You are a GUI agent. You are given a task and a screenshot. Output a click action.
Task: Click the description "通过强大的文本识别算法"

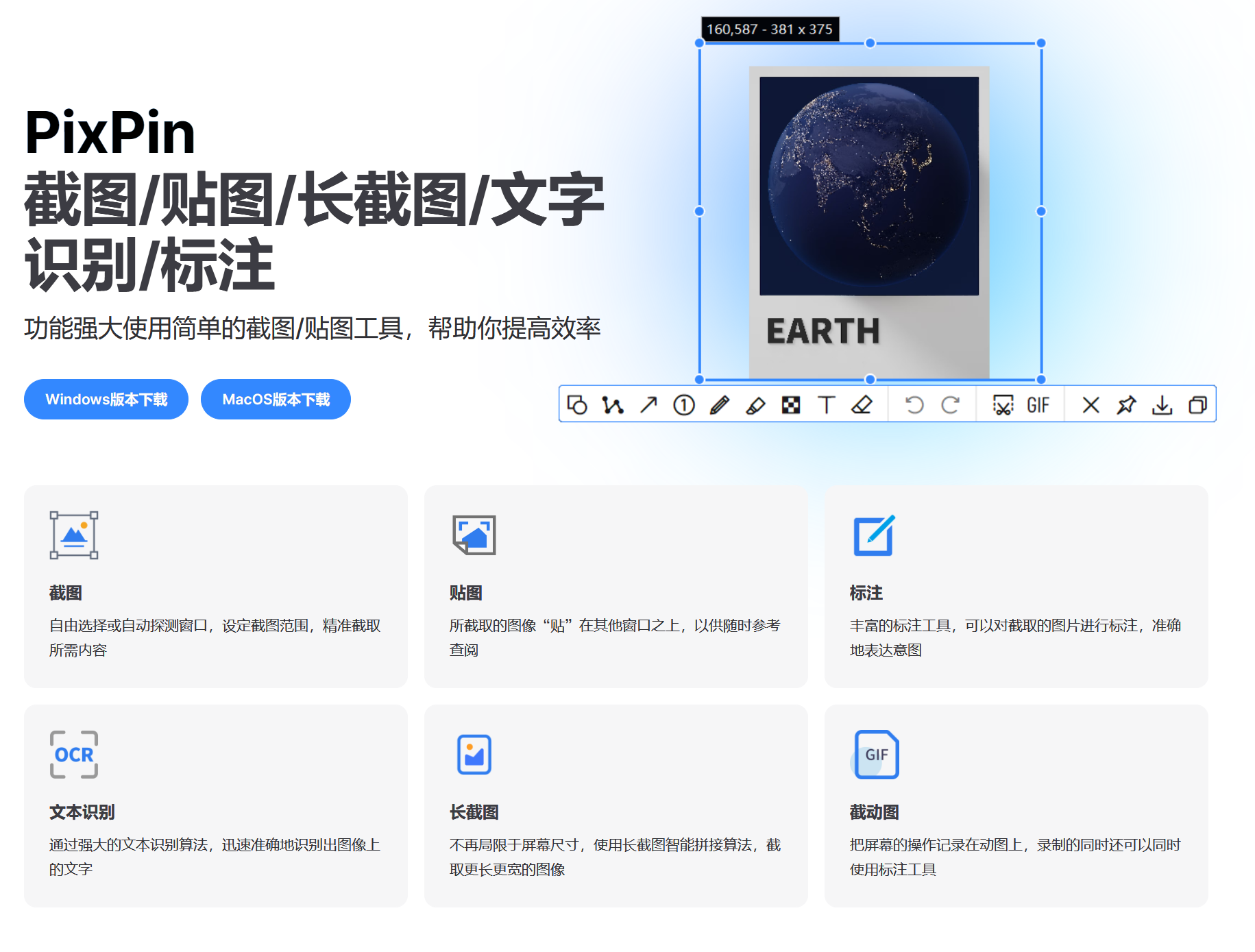128,845
